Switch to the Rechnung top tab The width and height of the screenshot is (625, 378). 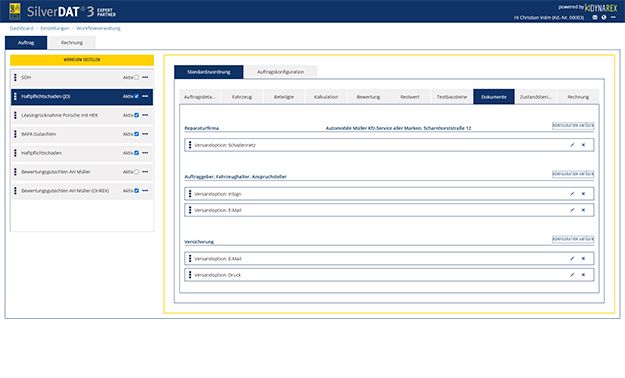tap(72, 43)
